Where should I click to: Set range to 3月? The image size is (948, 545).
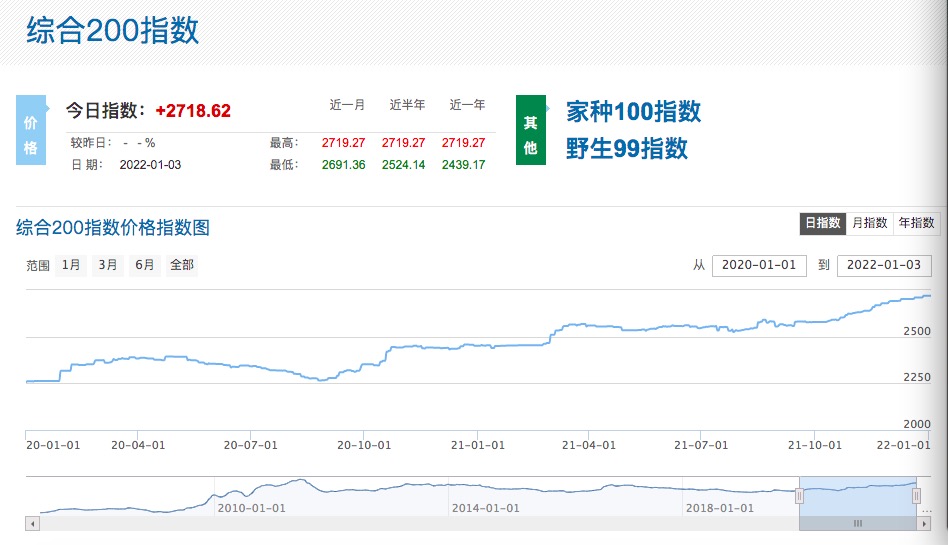click(x=108, y=265)
